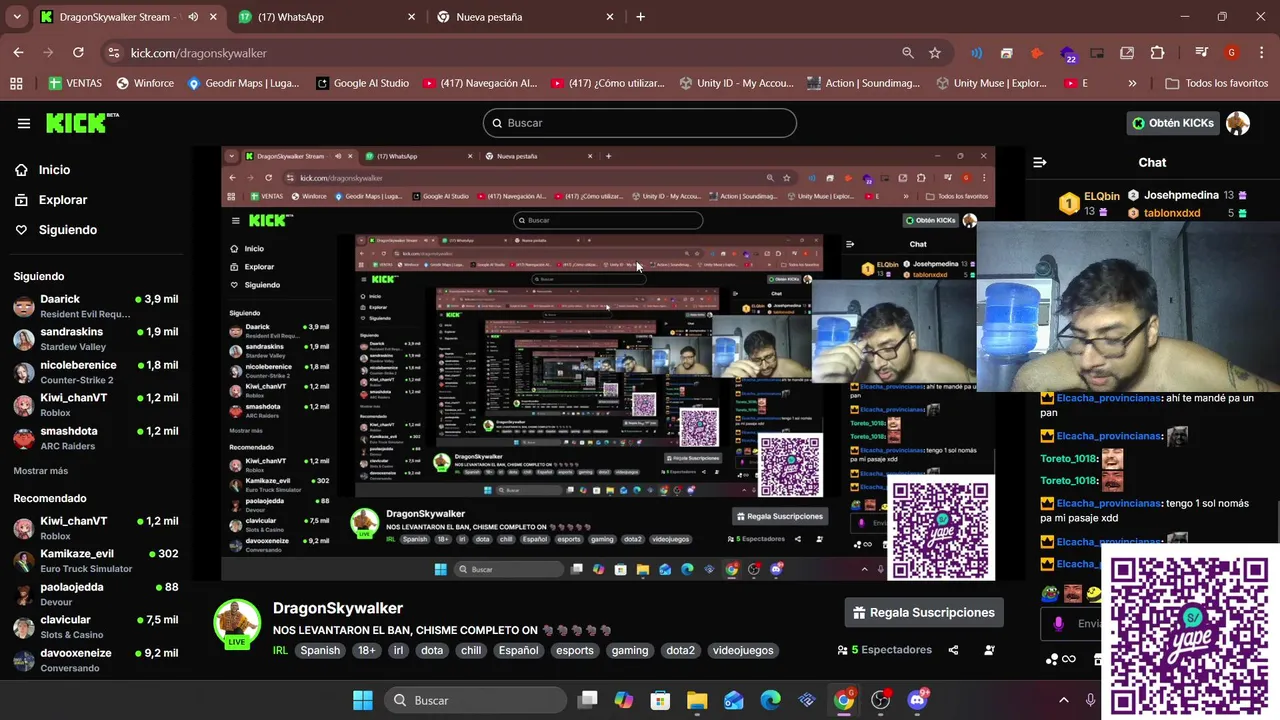Image resolution: width=1280 pixels, height=720 pixels.
Task: Open davooxeneize in the Recomendado list
Action: 95,660
